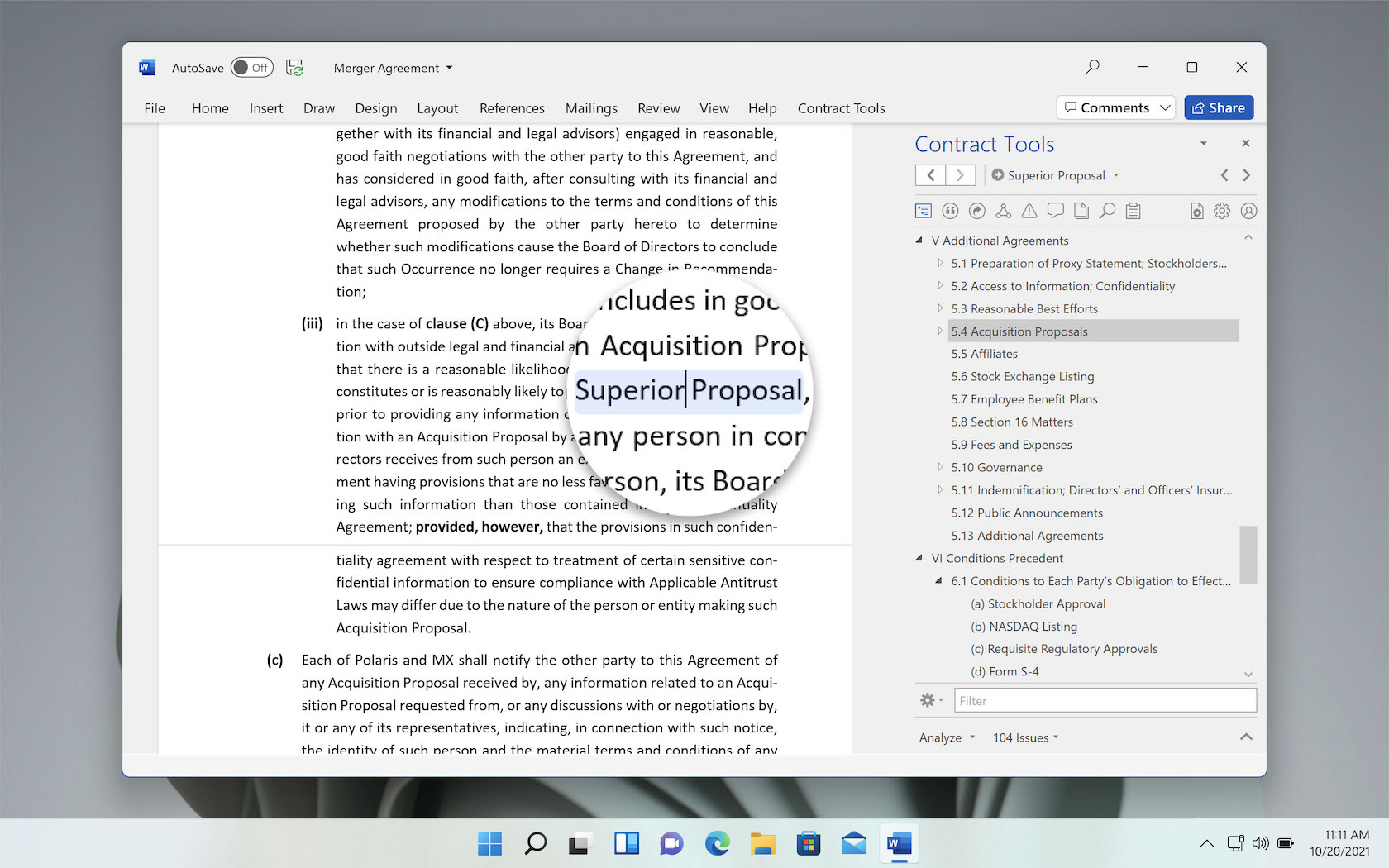The width and height of the screenshot is (1389, 868).
Task: Switch to the Insert tab
Action: pyautogui.click(x=266, y=108)
